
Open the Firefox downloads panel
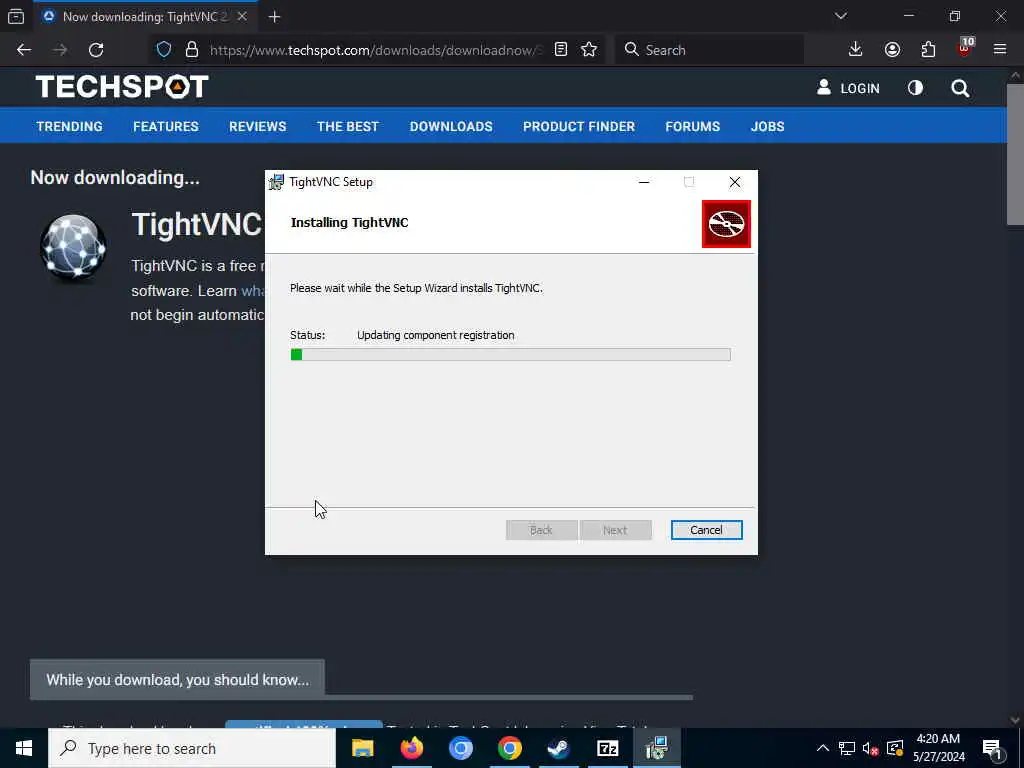click(856, 50)
